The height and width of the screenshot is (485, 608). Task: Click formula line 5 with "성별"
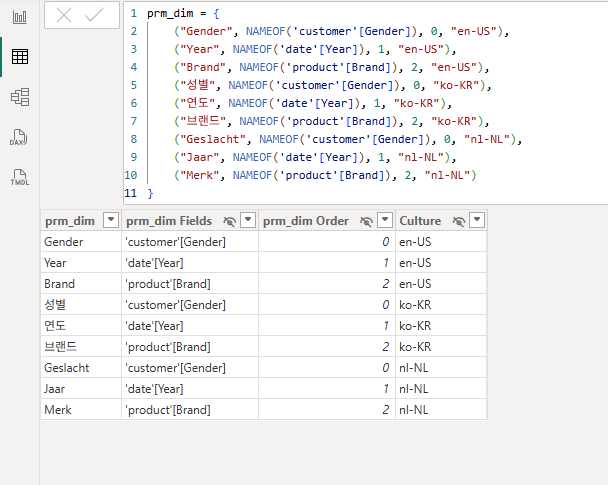[x=333, y=85]
